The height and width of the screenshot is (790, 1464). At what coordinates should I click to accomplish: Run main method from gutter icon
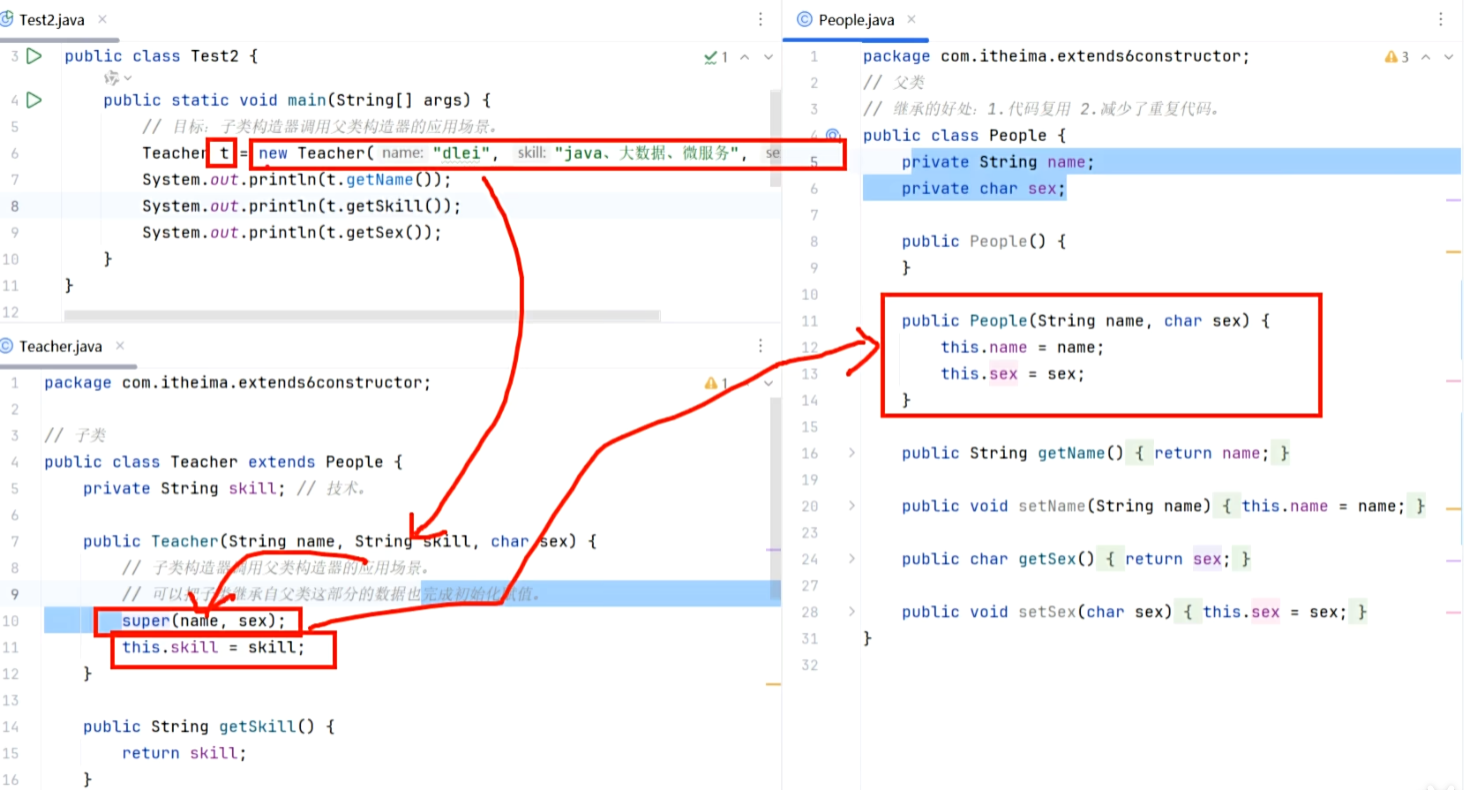tap(34, 100)
